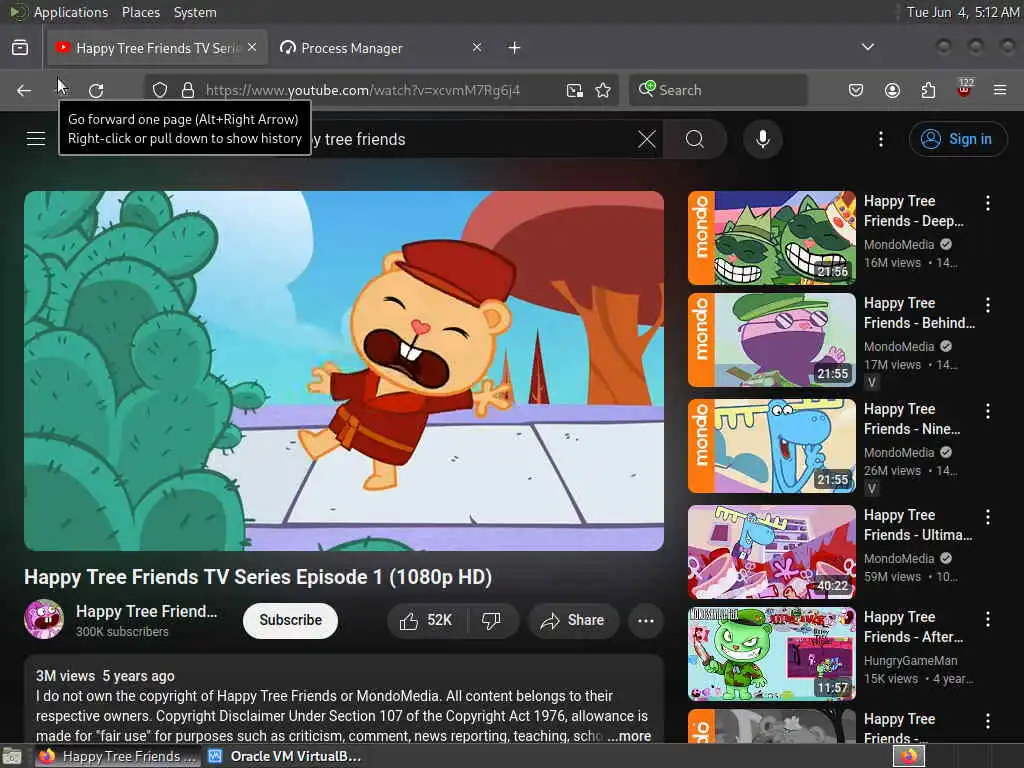Open Happy Tree Friends - Behind... thumbnail

771,340
